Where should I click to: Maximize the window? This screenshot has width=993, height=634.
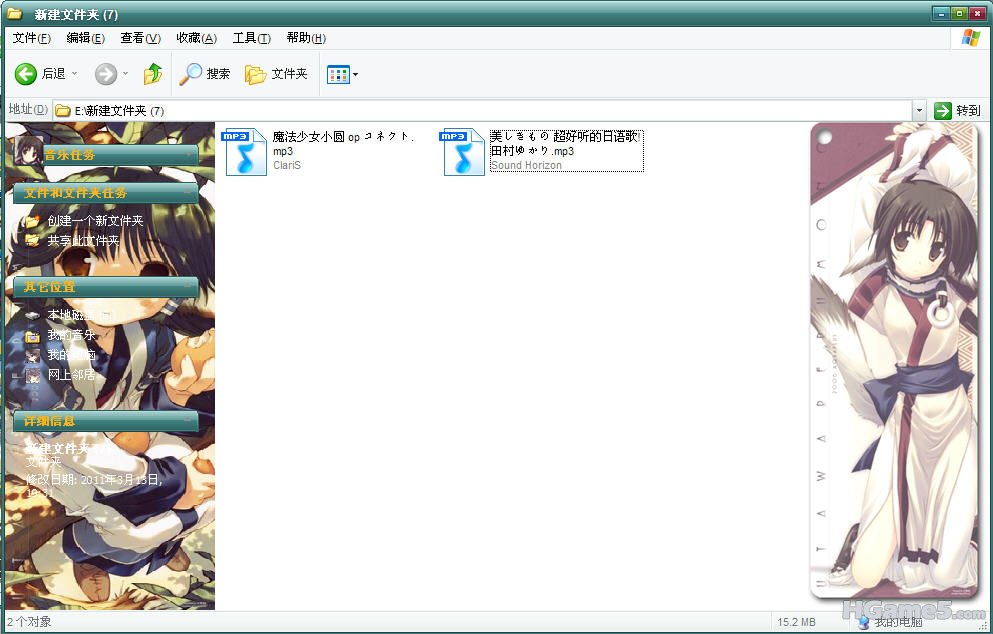coord(959,13)
